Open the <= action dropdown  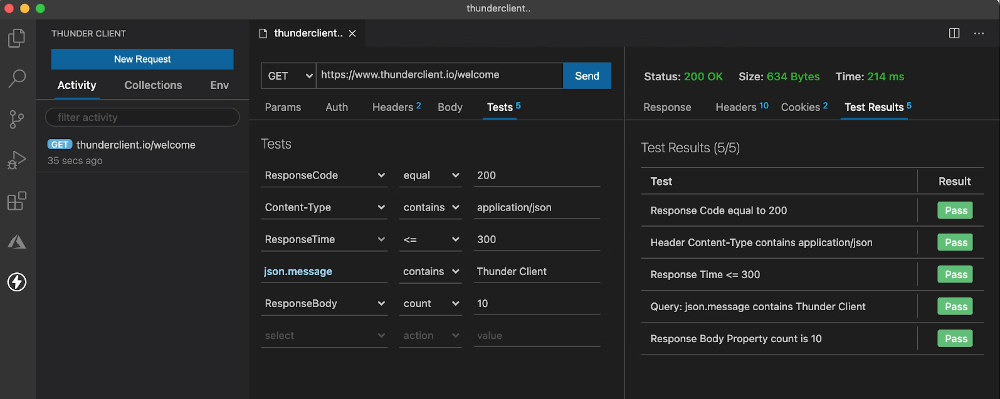pos(431,239)
